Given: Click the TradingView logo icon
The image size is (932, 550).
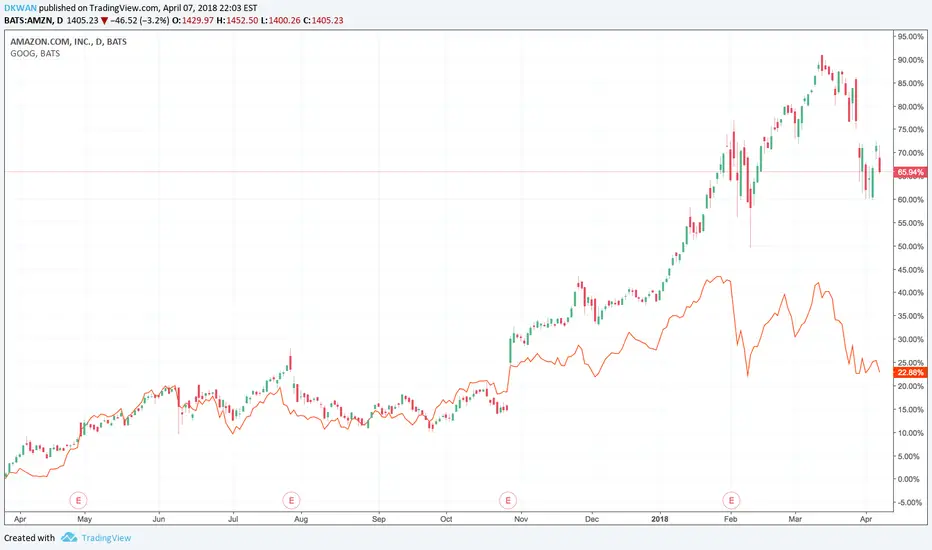Looking at the screenshot, I should click(69, 538).
